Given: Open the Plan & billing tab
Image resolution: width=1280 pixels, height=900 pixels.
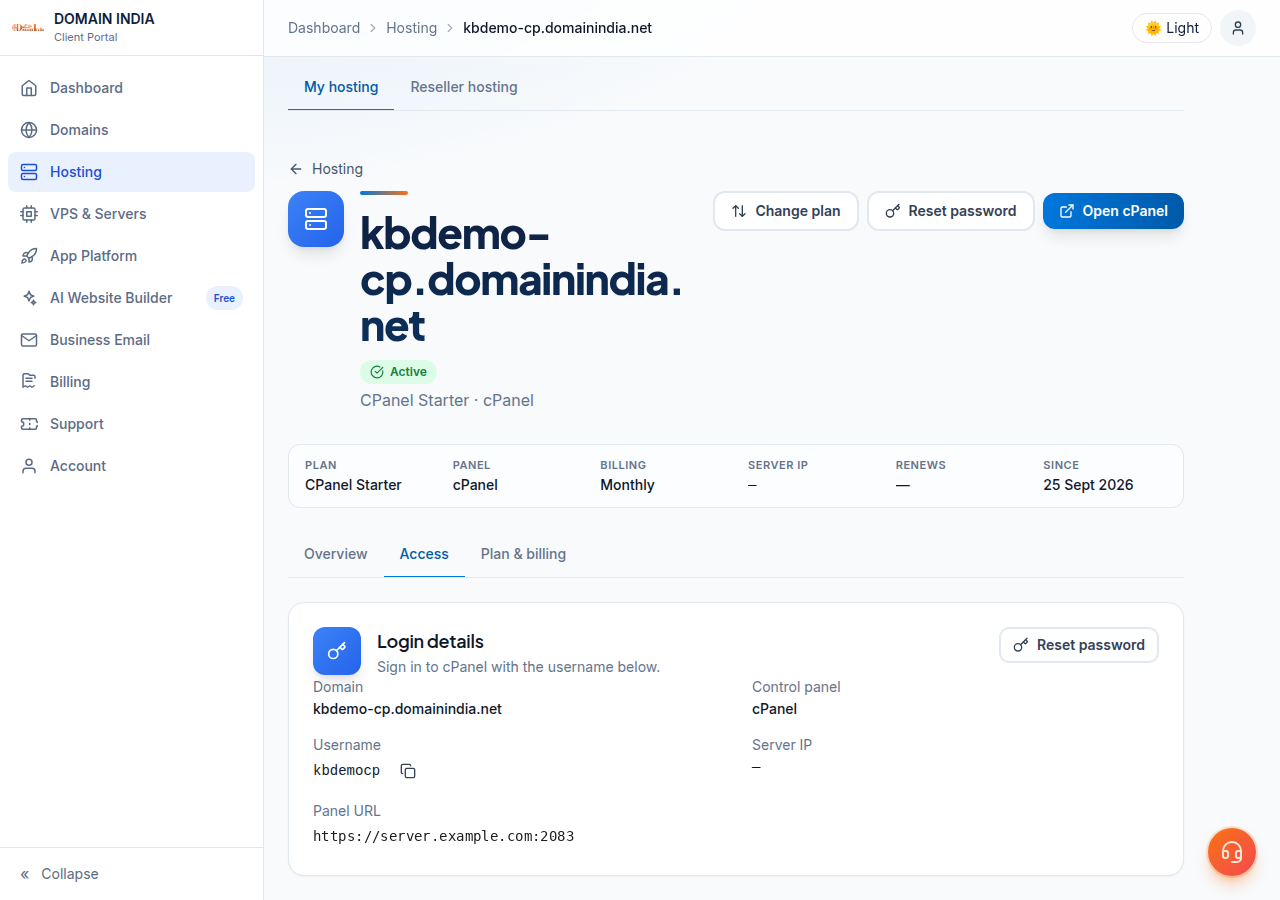Looking at the screenshot, I should (523, 554).
